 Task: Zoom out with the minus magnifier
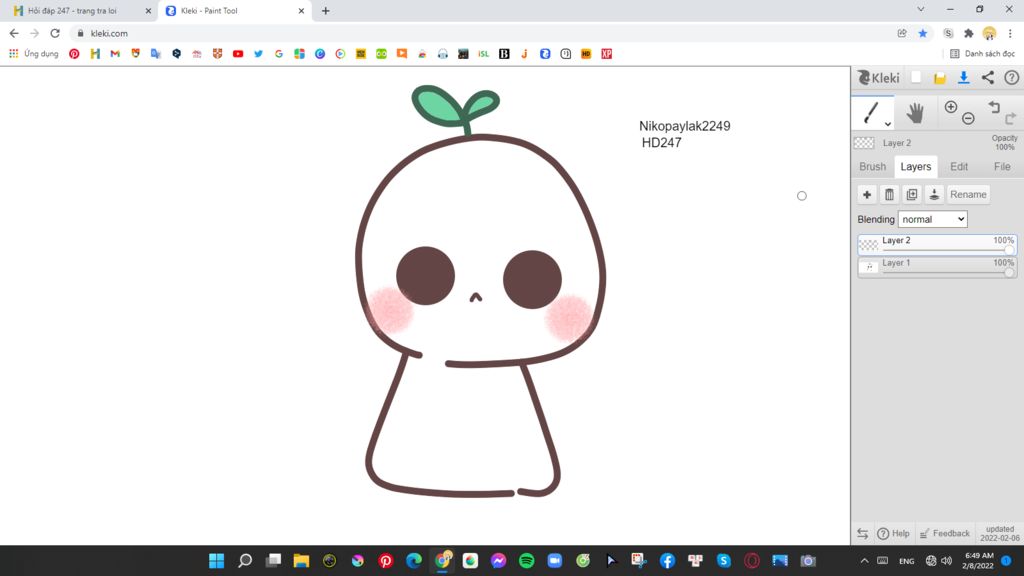coord(968,118)
